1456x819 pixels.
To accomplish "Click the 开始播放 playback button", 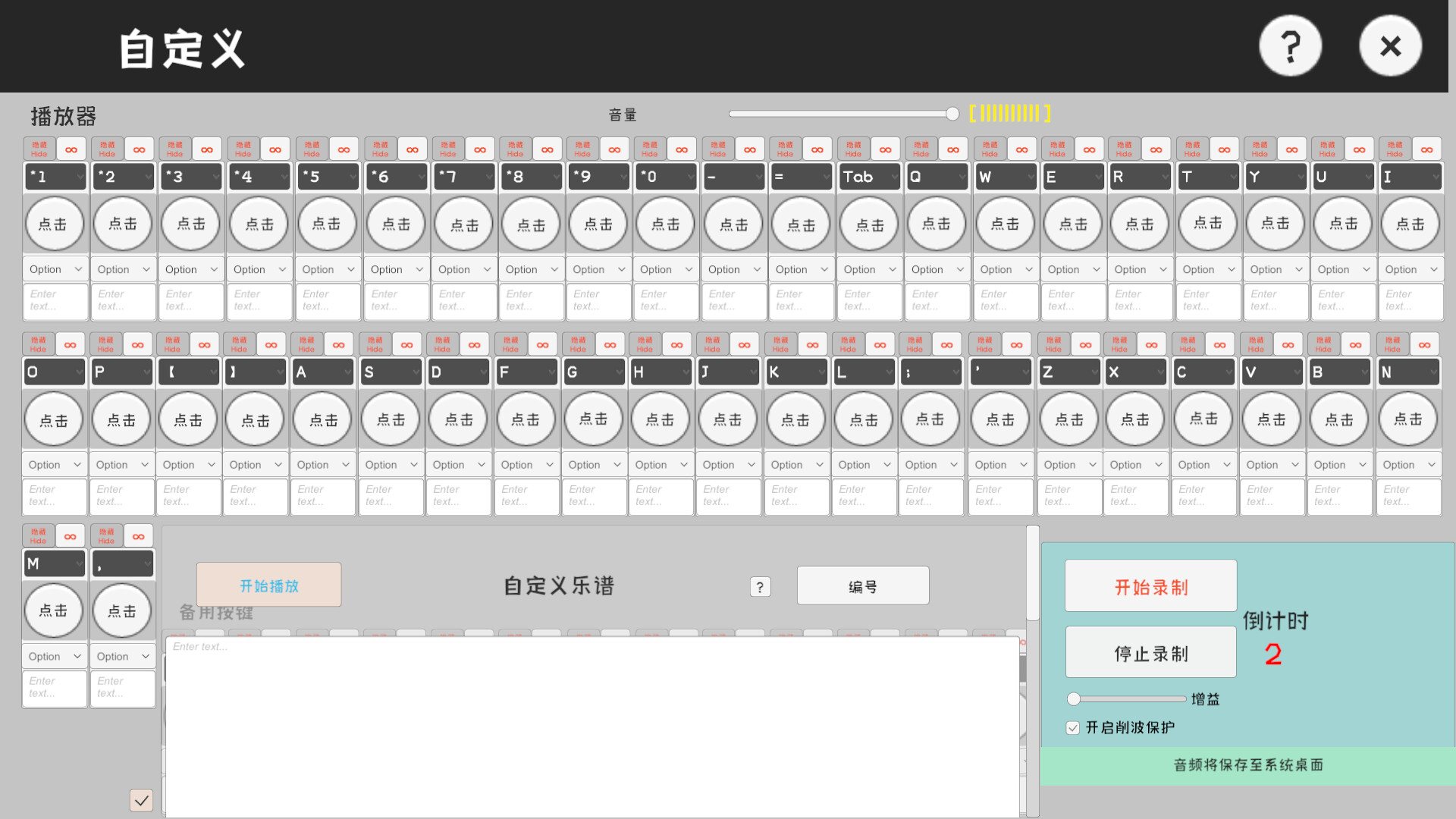I will 268,585.
